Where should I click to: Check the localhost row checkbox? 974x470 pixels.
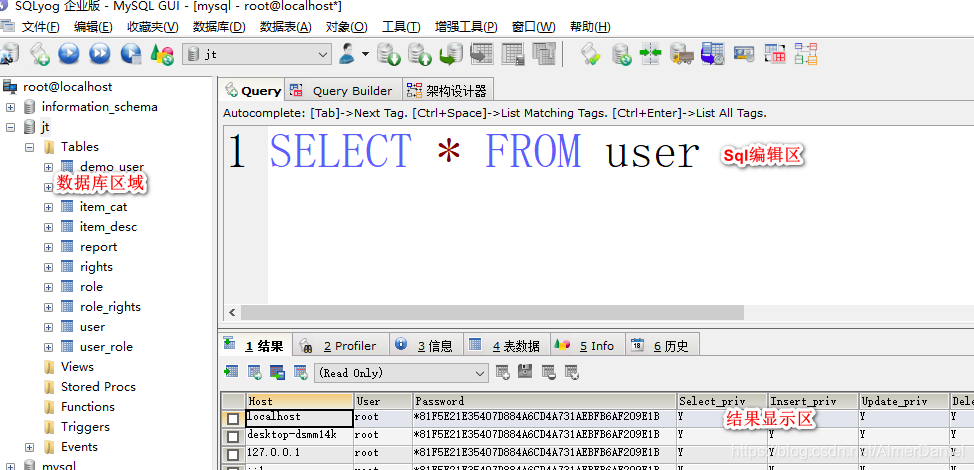pyautogui.click(x=233, y=419)
